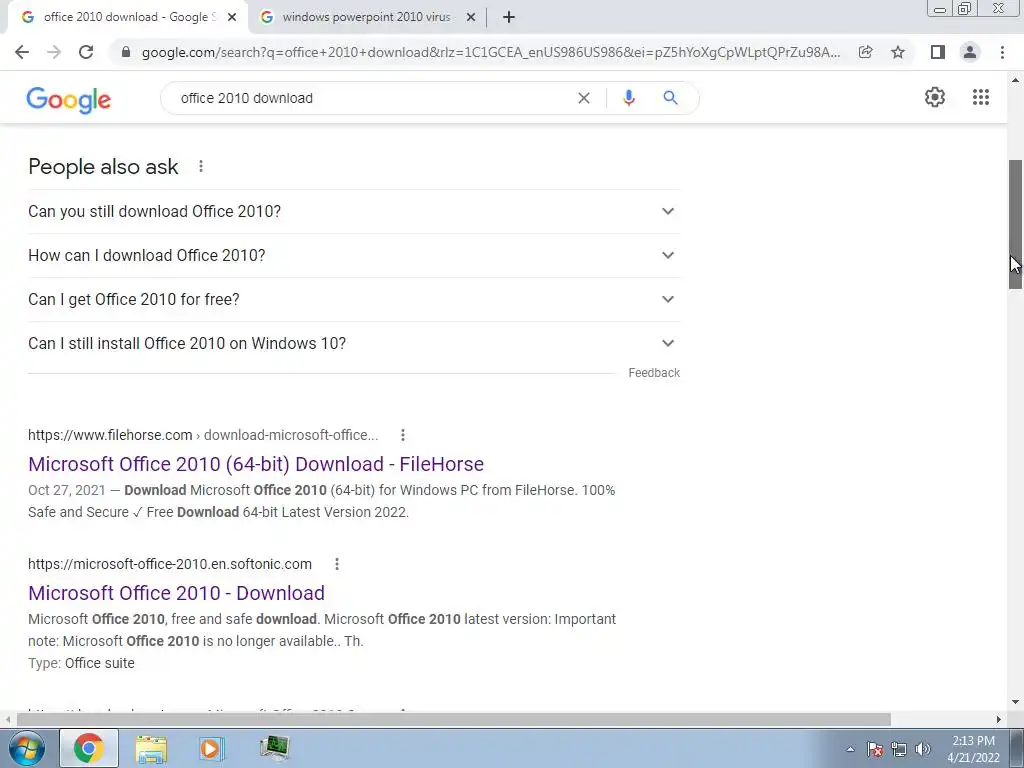Switch to windows powerpoint 2010 virus tab
The image size is (1024, 768).
tap(367, 17)
